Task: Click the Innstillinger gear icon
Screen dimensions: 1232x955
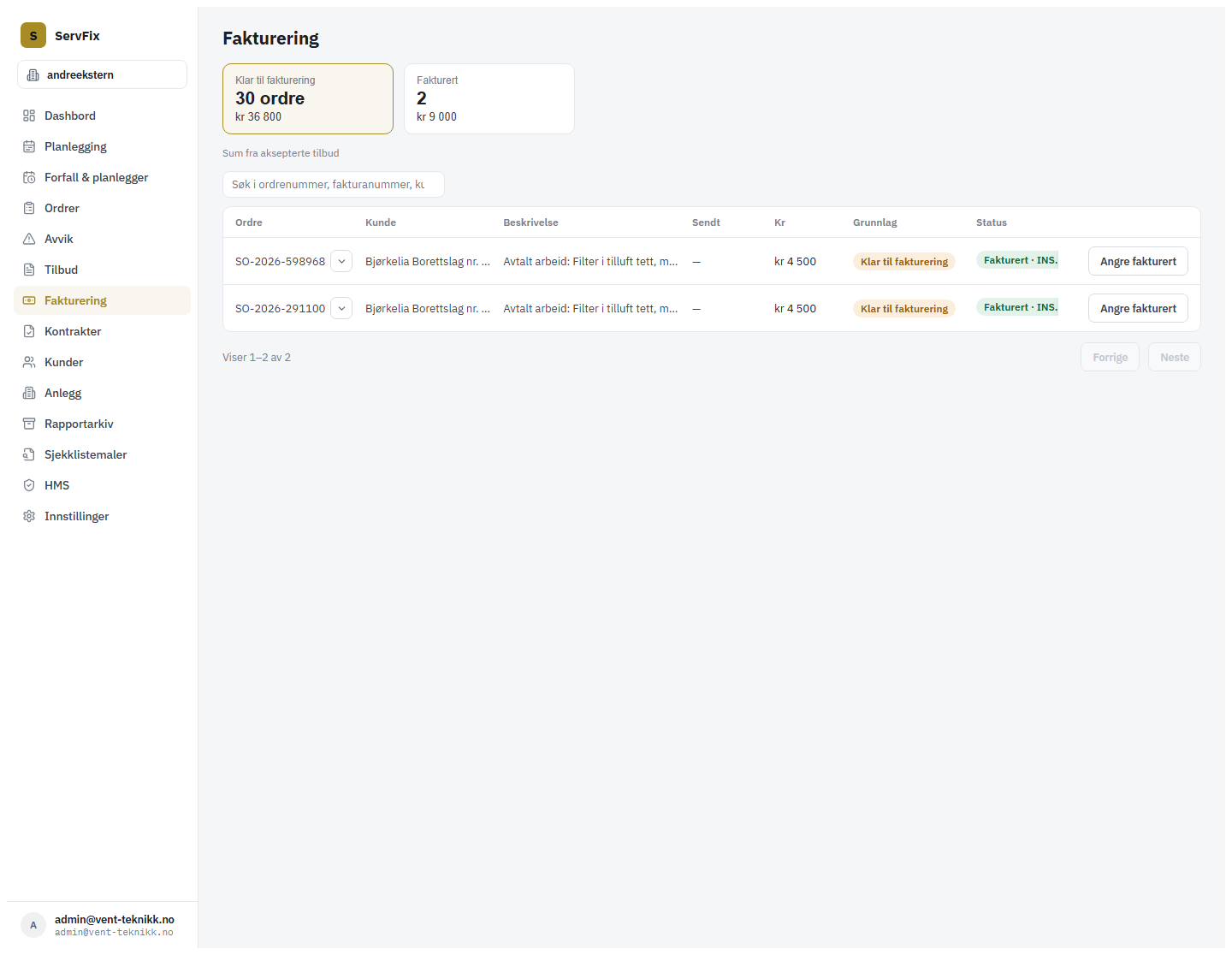Action: 29,516
